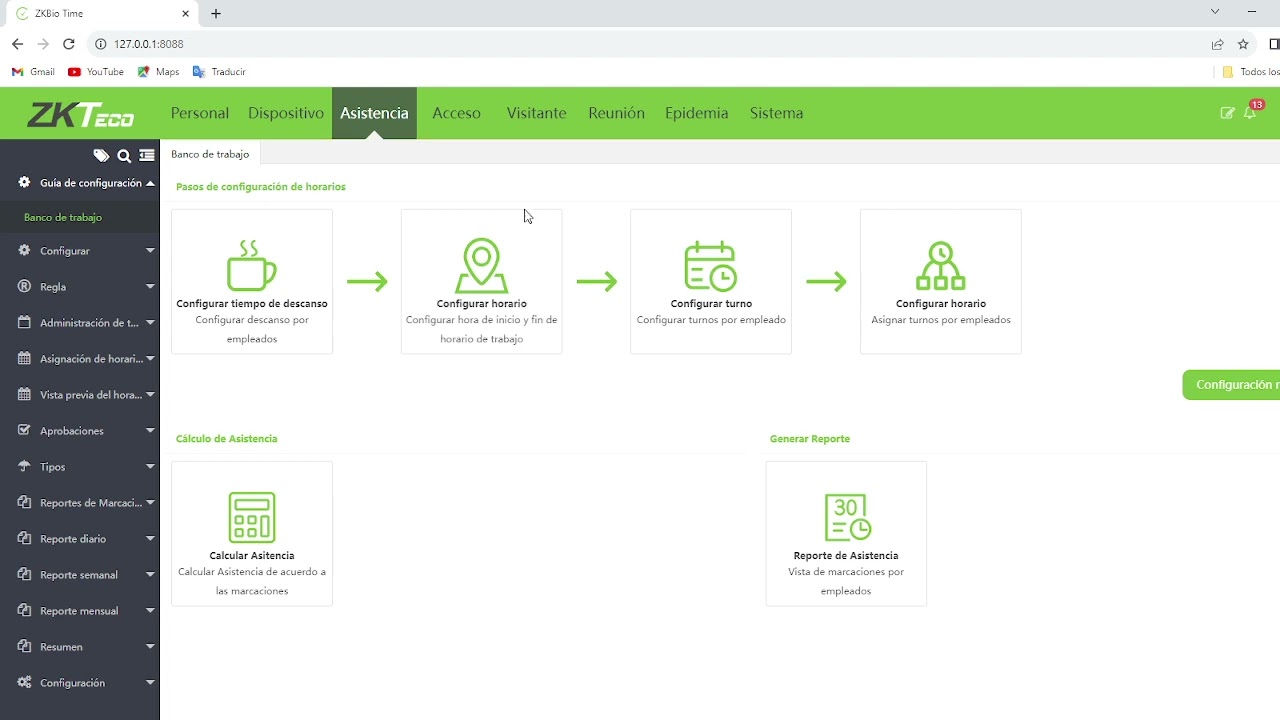This screenshot has height=720, width=1280.
Task: Collapse the Guía de configuración section
Action: (80, 183)
